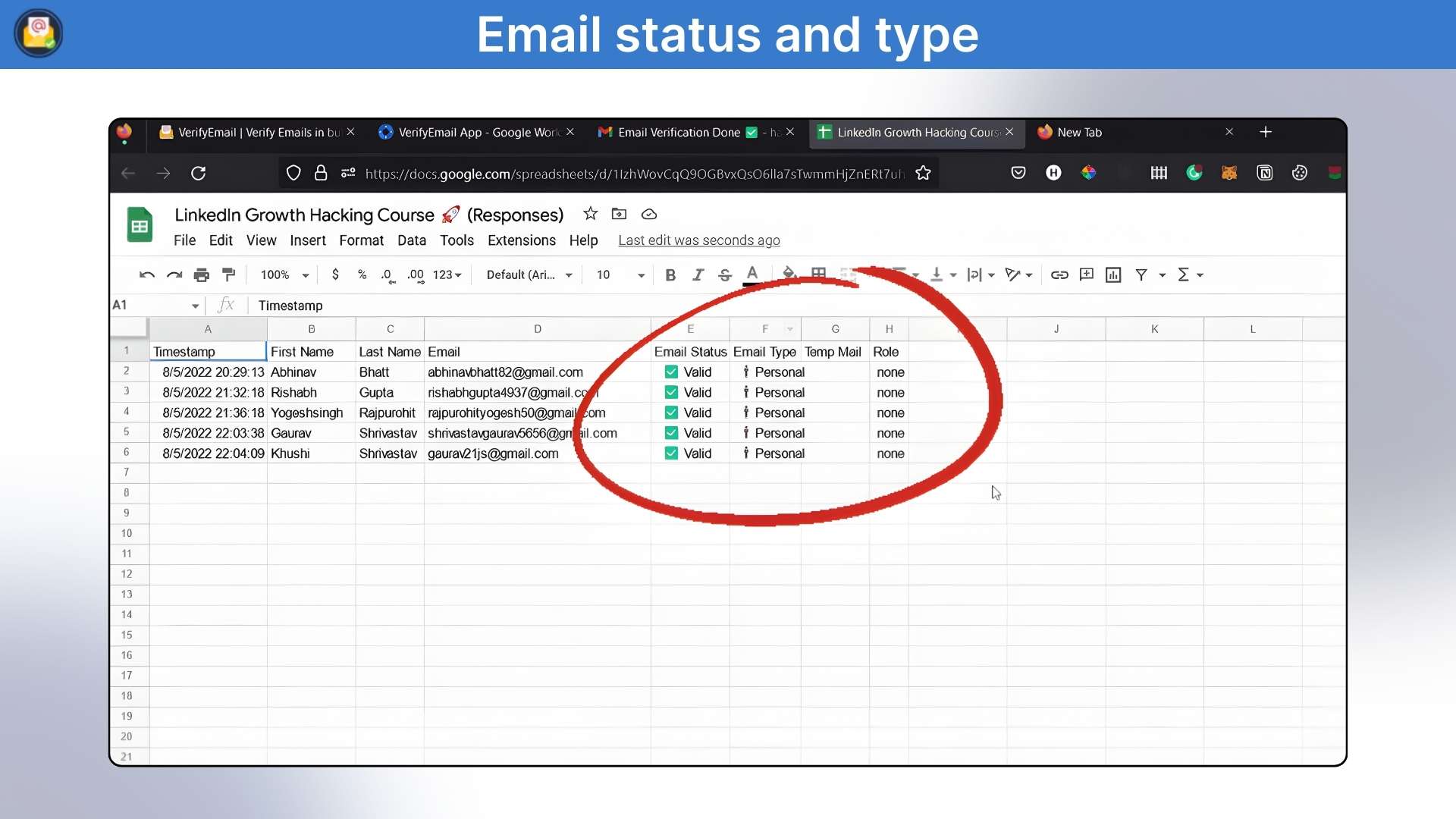Create a filter

[x=1143, y=275]
